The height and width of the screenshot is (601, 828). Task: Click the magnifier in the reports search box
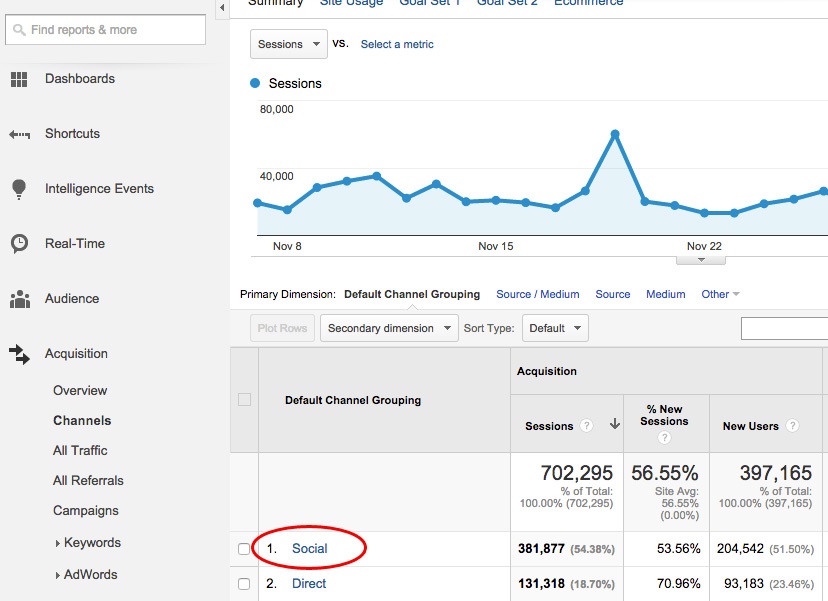(x=18, y=30)
